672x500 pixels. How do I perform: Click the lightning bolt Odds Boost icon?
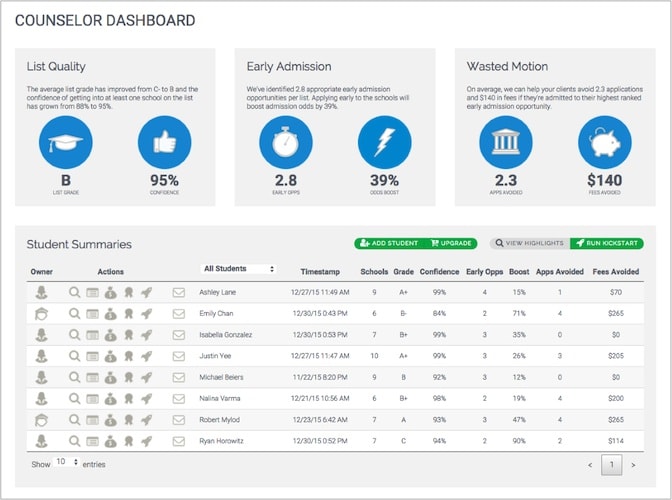coord(384,142)
